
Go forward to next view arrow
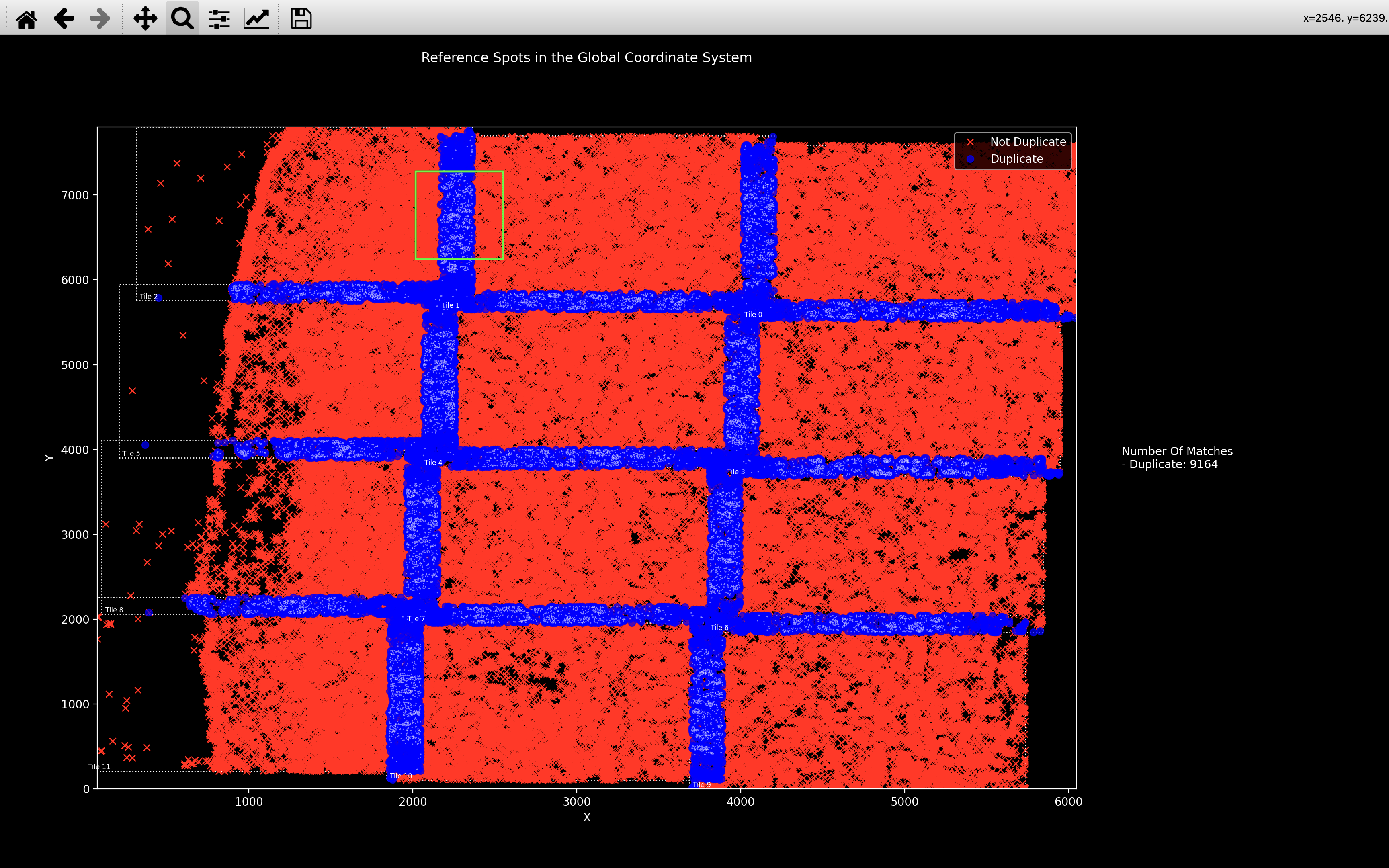pyautogui.click(x=100, y=18)
